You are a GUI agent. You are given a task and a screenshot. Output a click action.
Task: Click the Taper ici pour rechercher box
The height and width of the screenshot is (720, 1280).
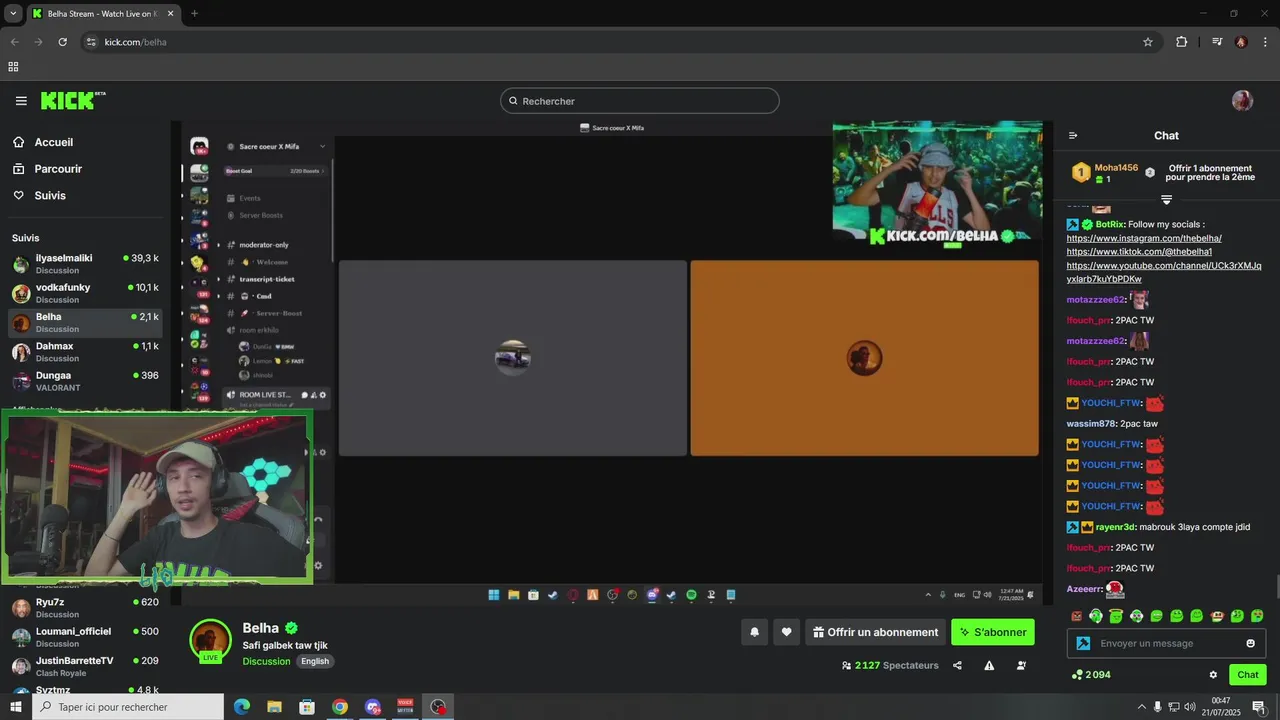[x=128, y=707]
